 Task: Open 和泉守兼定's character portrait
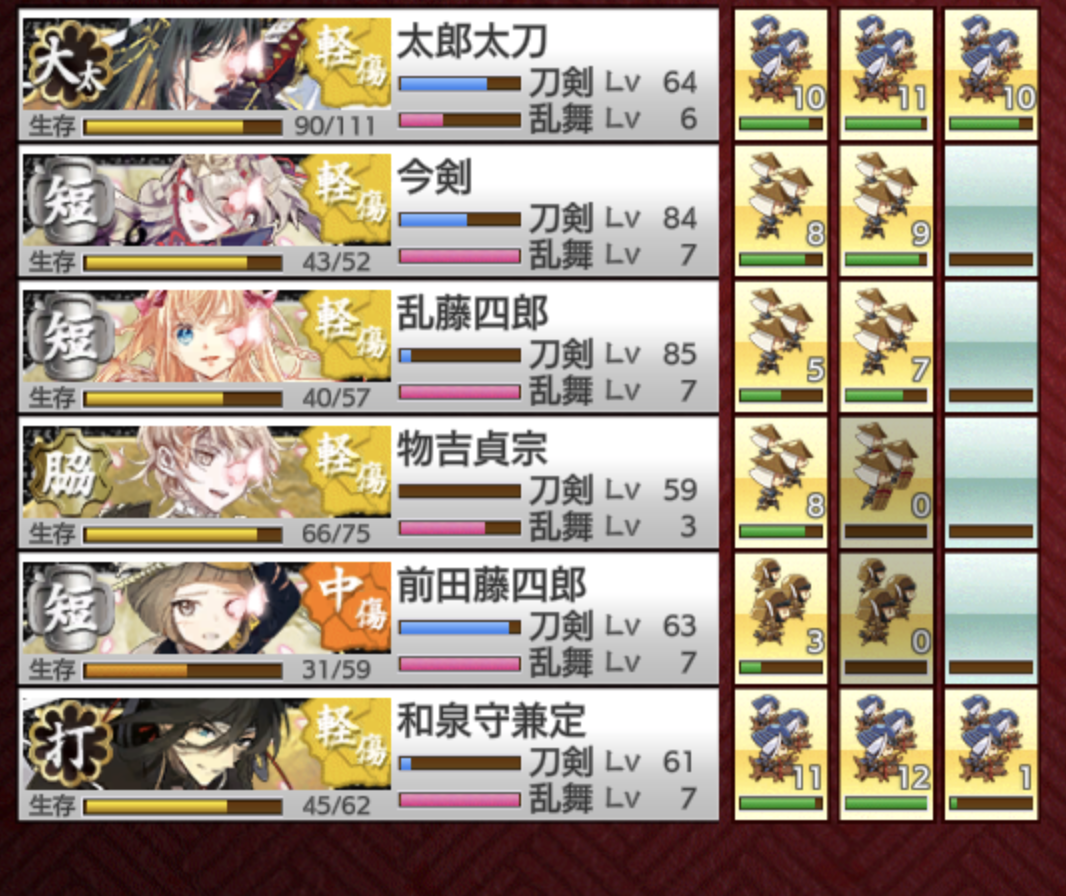[x=207, y=744]
